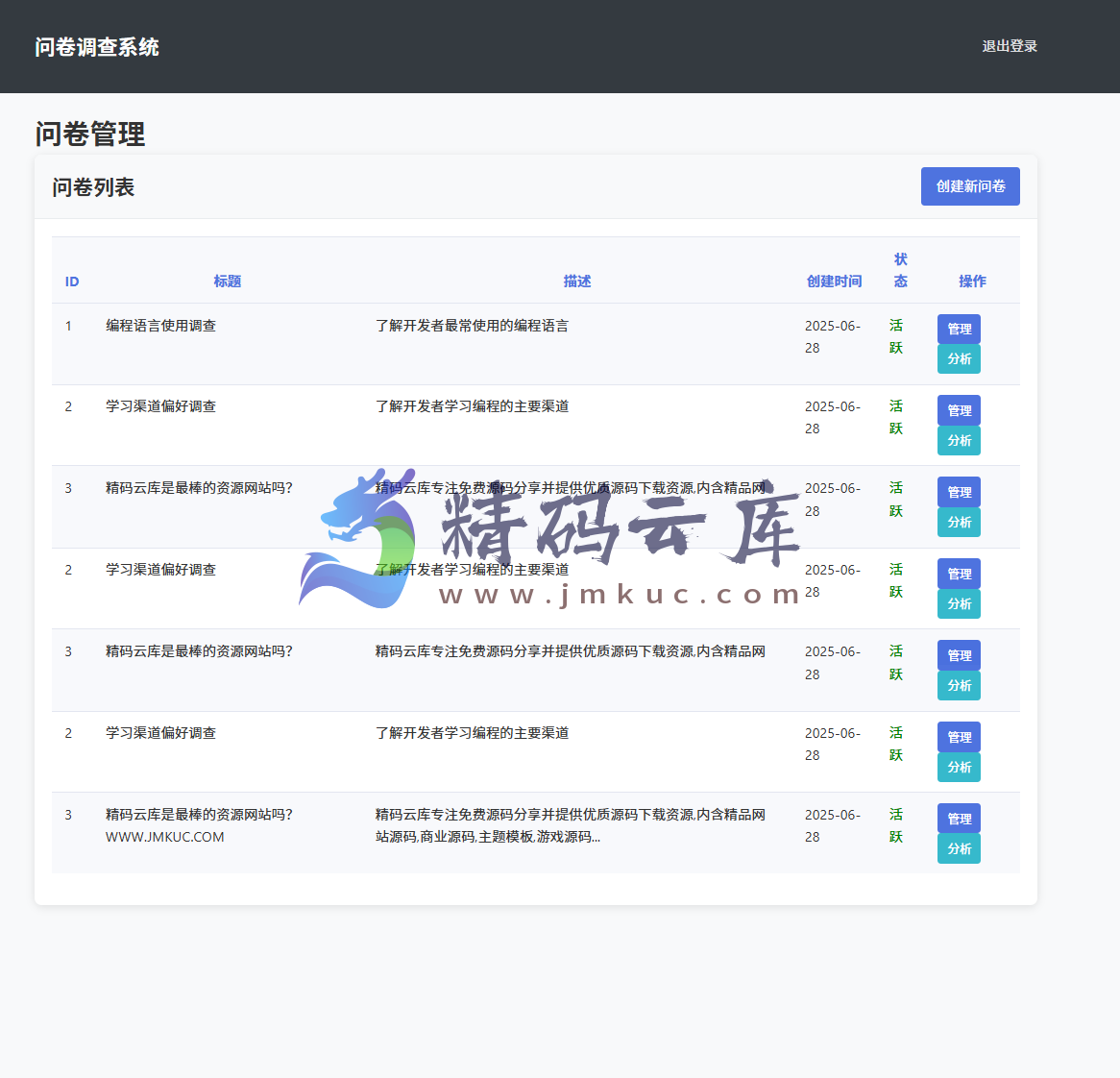
Task: Click 分析 in the third 学习渠道偏好调查 row
Action: 959,768
